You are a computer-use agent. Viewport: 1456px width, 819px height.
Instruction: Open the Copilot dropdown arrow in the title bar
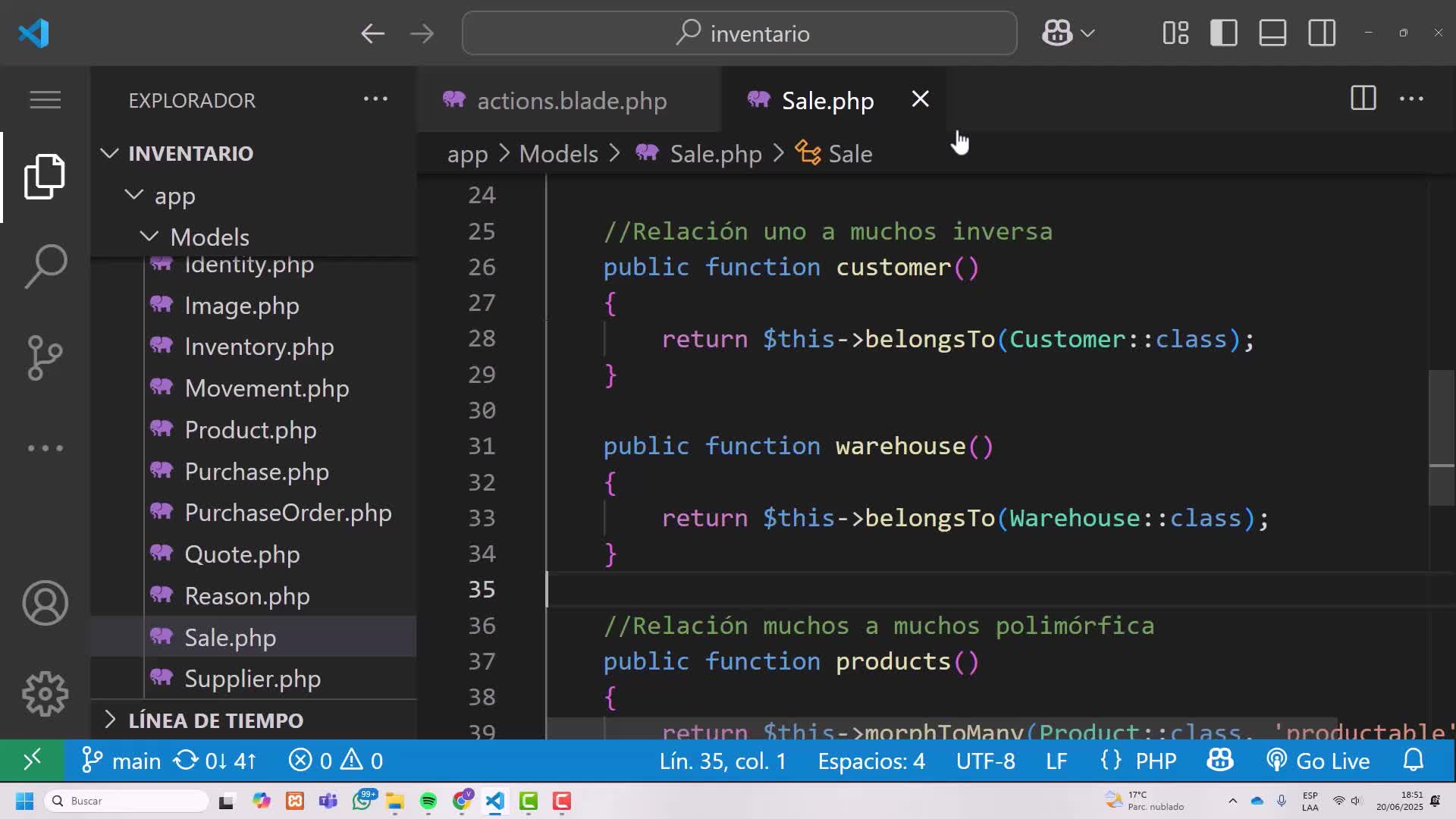tap(1087, 33)
